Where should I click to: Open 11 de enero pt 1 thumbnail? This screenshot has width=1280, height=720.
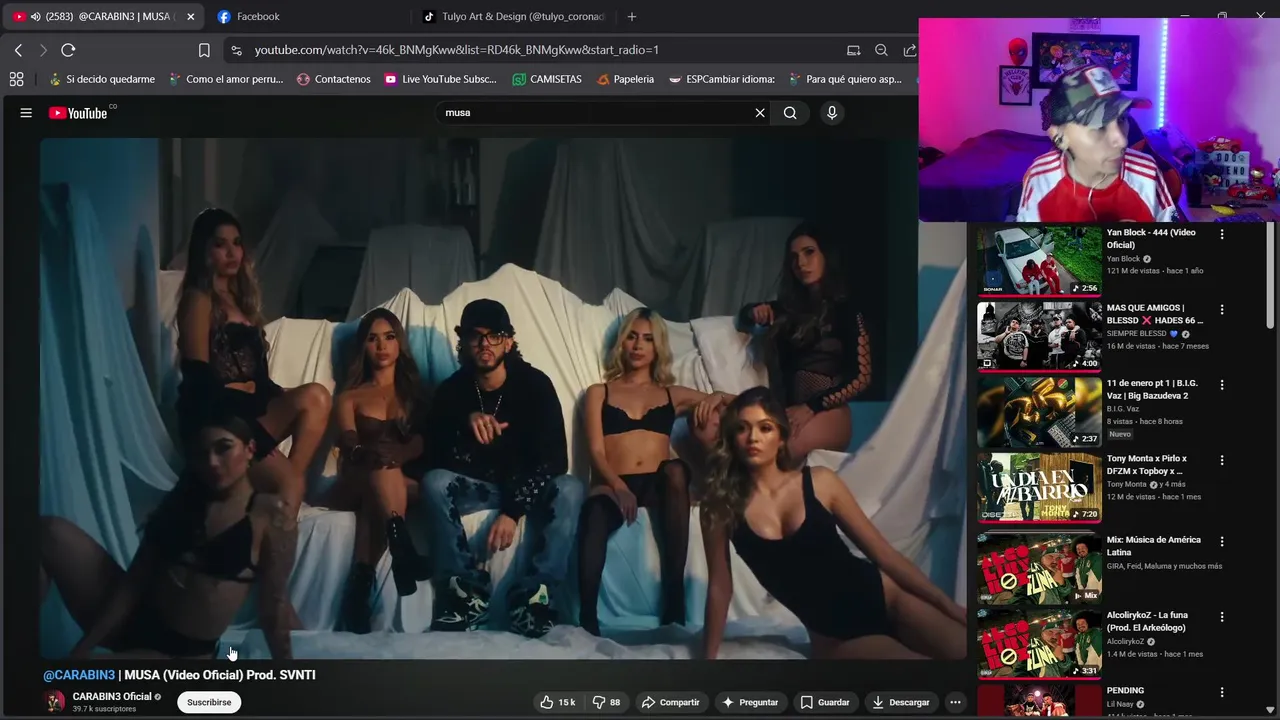1039,412
